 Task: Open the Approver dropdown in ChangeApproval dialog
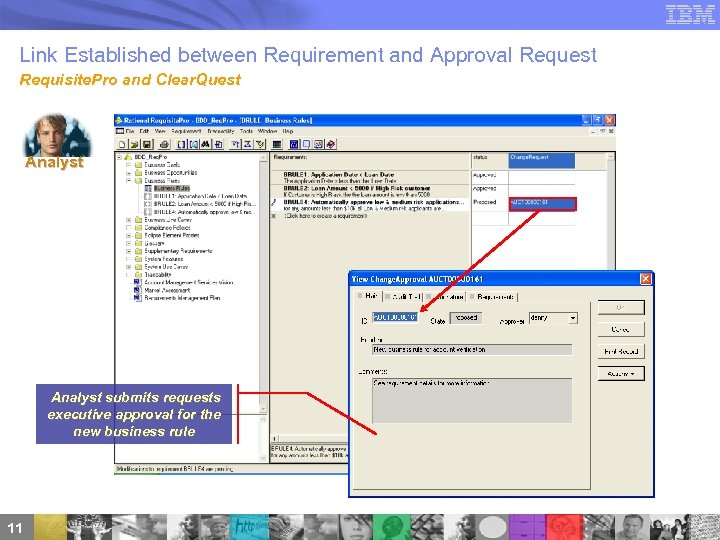(x=573, y=318)
